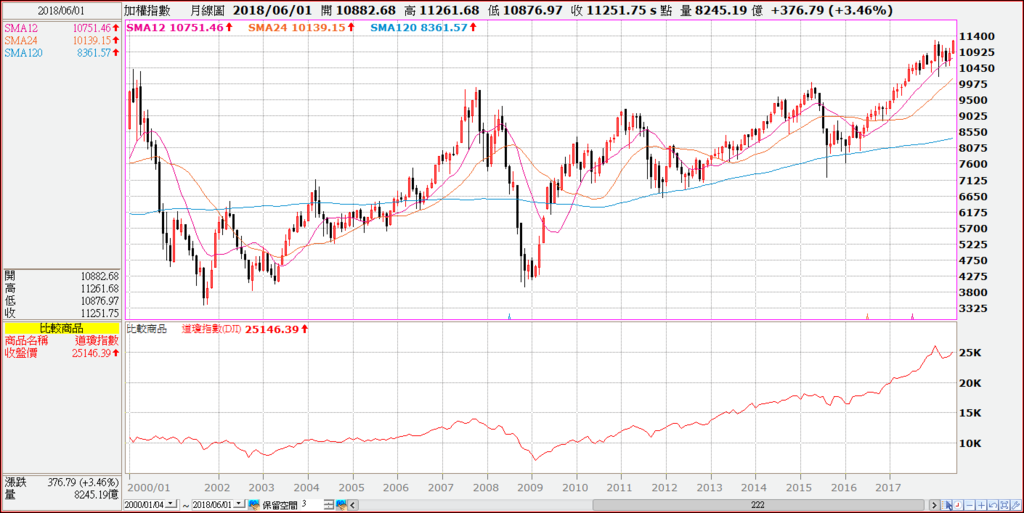
Task: Click the 25K axis label of the Dow chart
Action: pyautogui.click(x=970, y=353)
